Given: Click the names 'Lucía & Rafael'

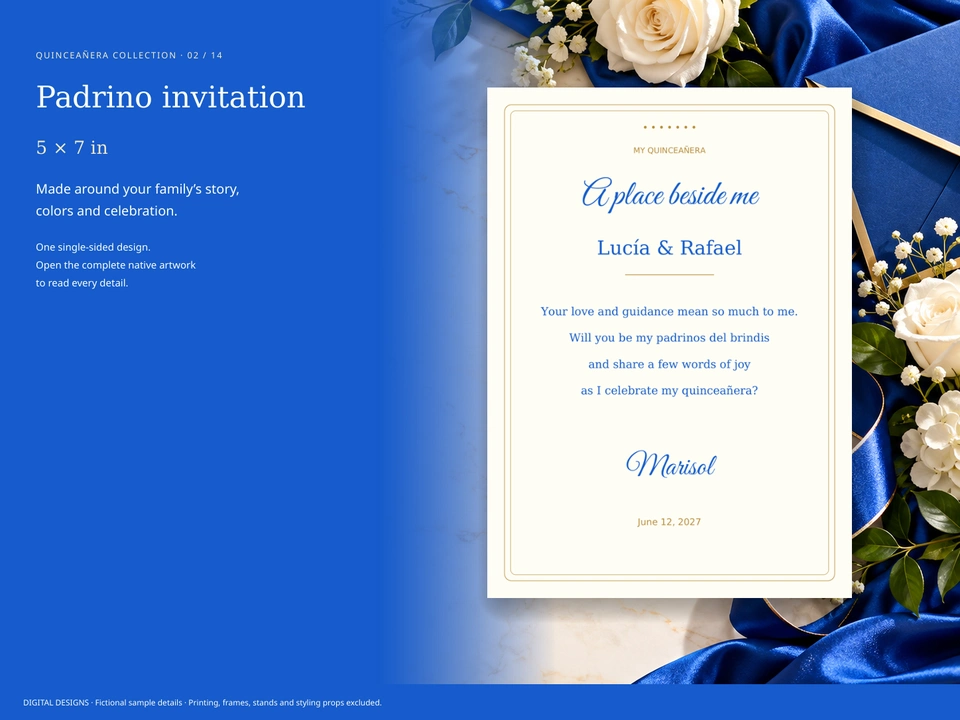Looking at the screenshot, I should click(669, 247).
